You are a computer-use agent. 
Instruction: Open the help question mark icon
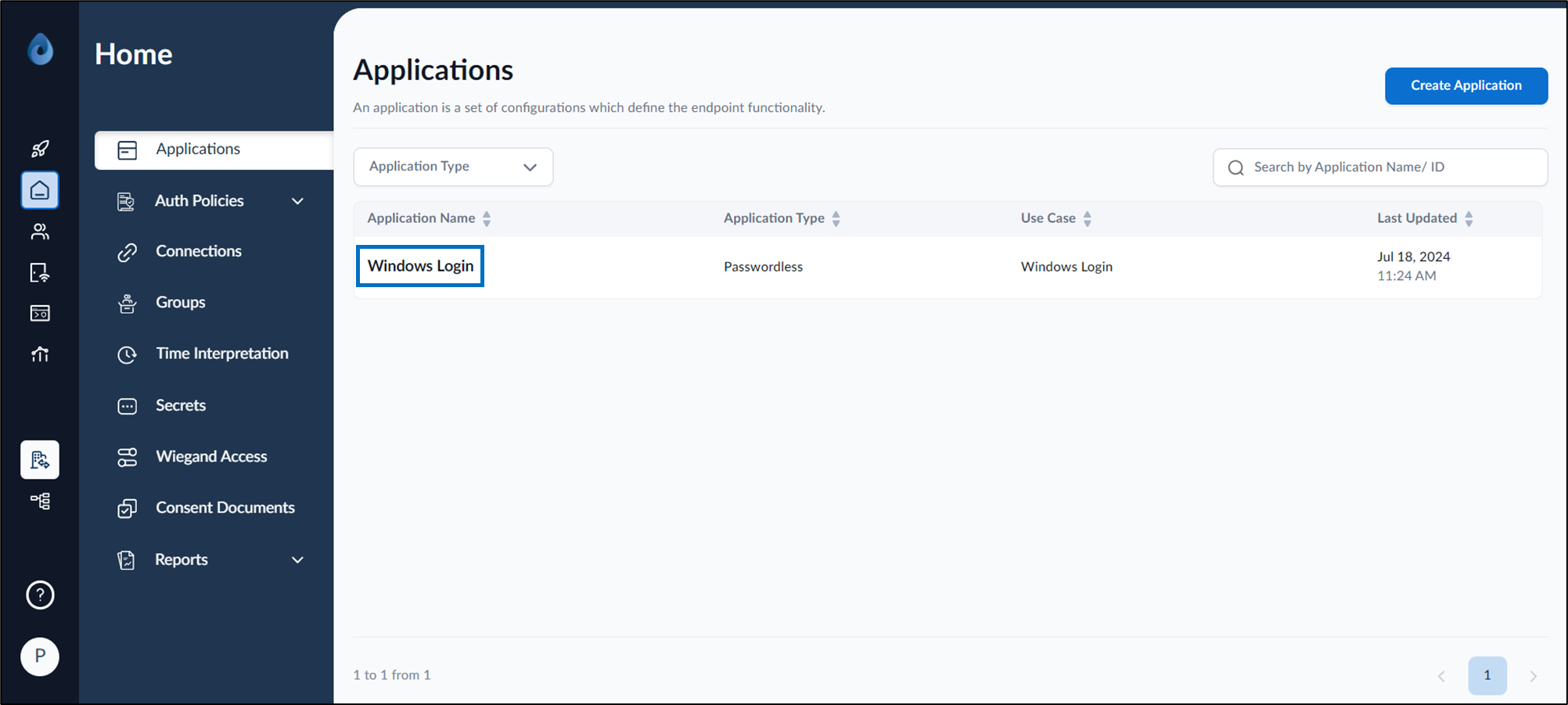(x=40, y=595)
